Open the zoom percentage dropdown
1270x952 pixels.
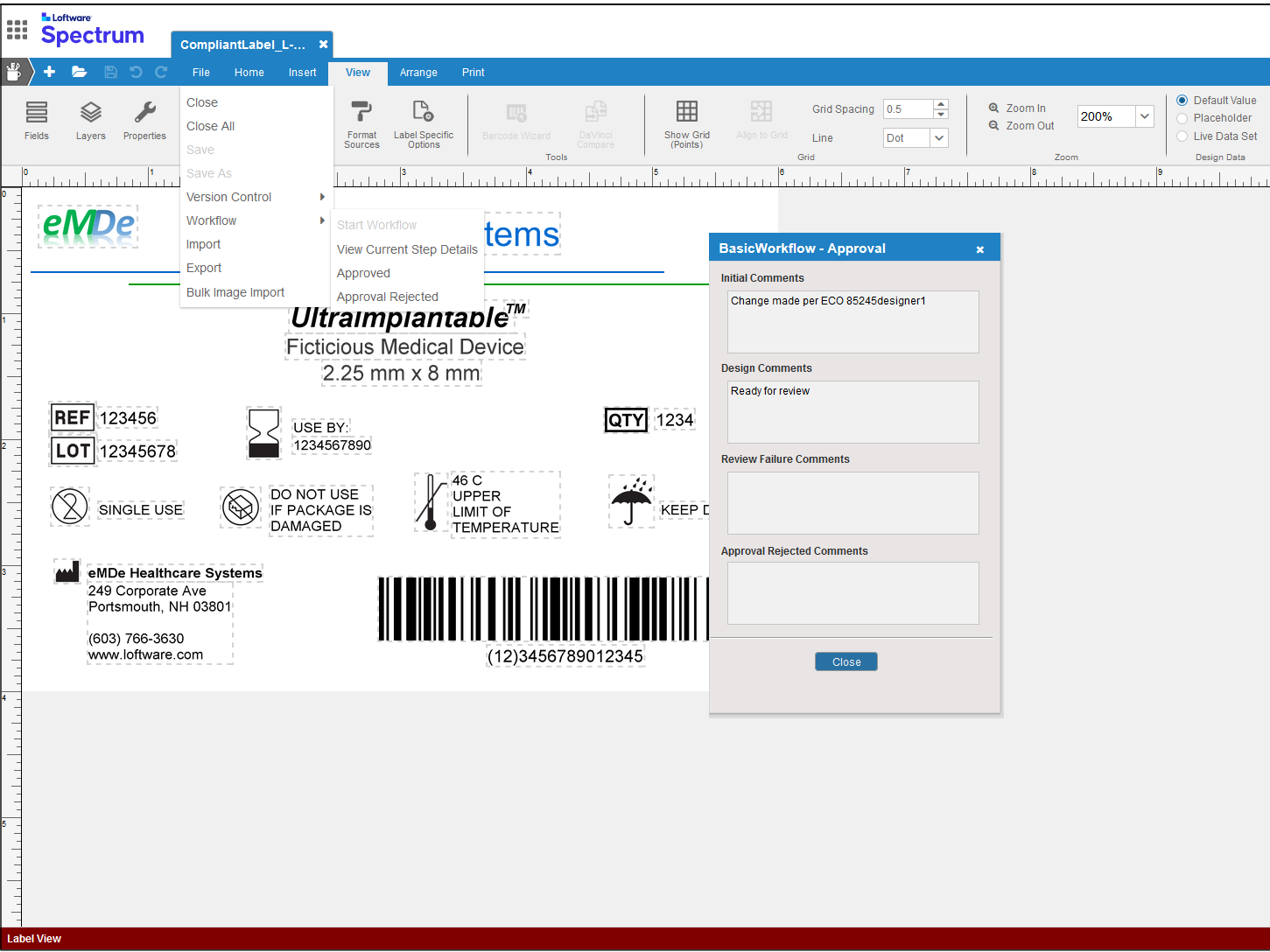1144,116
